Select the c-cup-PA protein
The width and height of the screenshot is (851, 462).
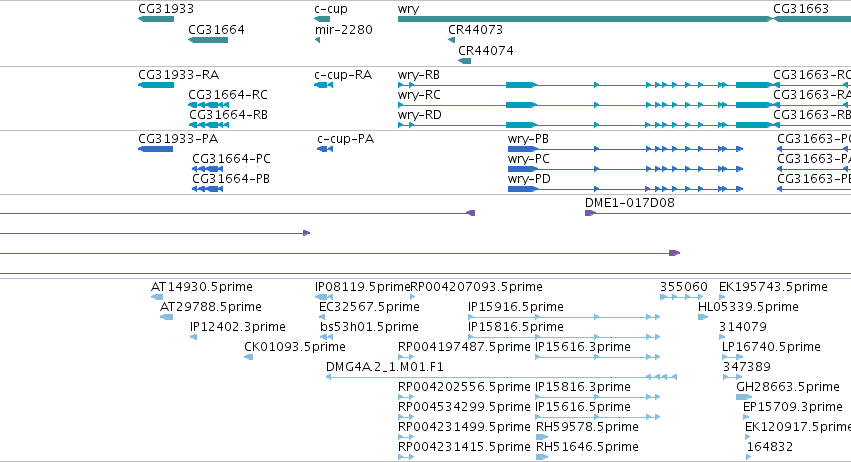325,149
